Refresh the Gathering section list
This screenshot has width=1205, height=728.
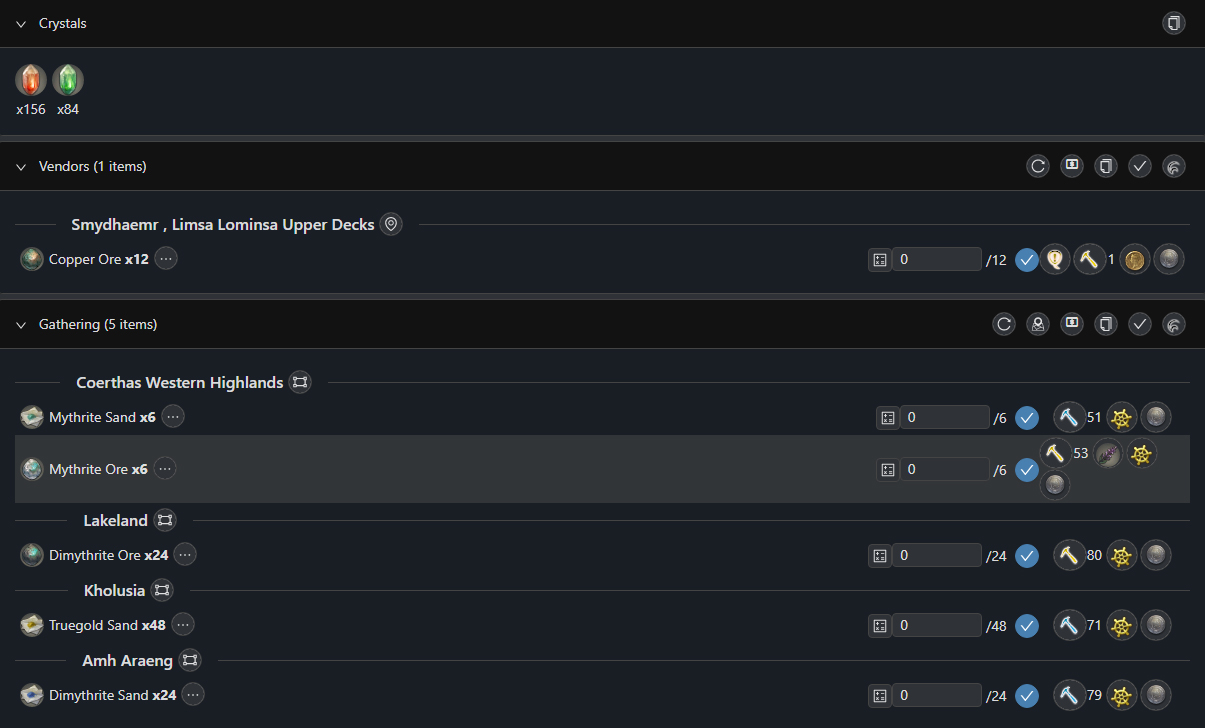coord(1004,323)
